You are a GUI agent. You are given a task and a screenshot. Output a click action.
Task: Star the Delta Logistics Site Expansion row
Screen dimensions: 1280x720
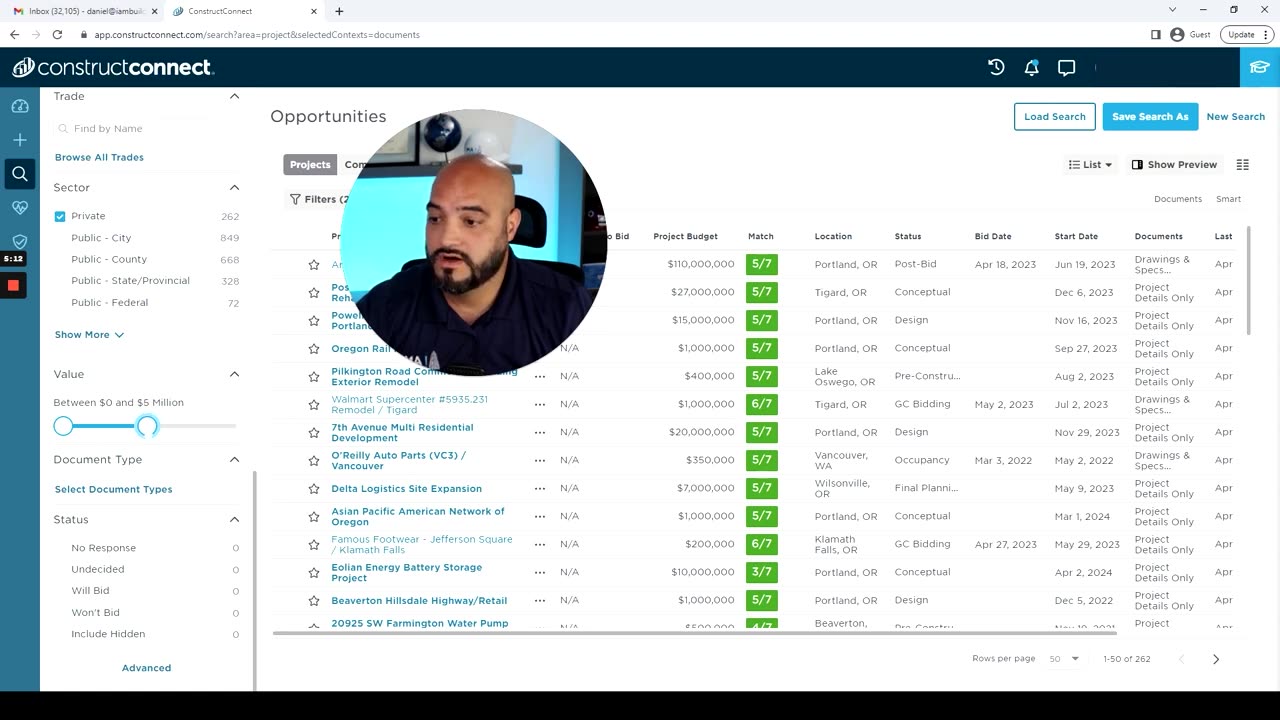tap(314, 489)
